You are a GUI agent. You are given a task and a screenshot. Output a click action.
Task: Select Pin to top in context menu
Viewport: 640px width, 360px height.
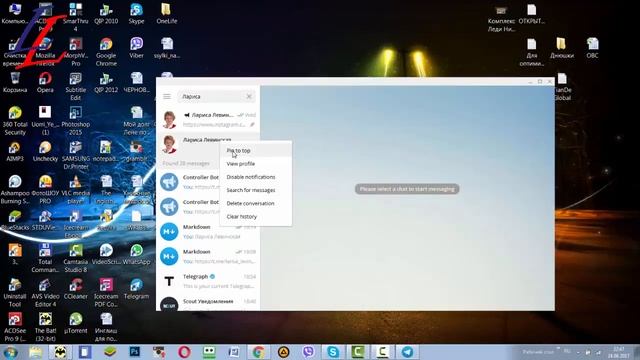pyautogui.click(x=256, y=151)
